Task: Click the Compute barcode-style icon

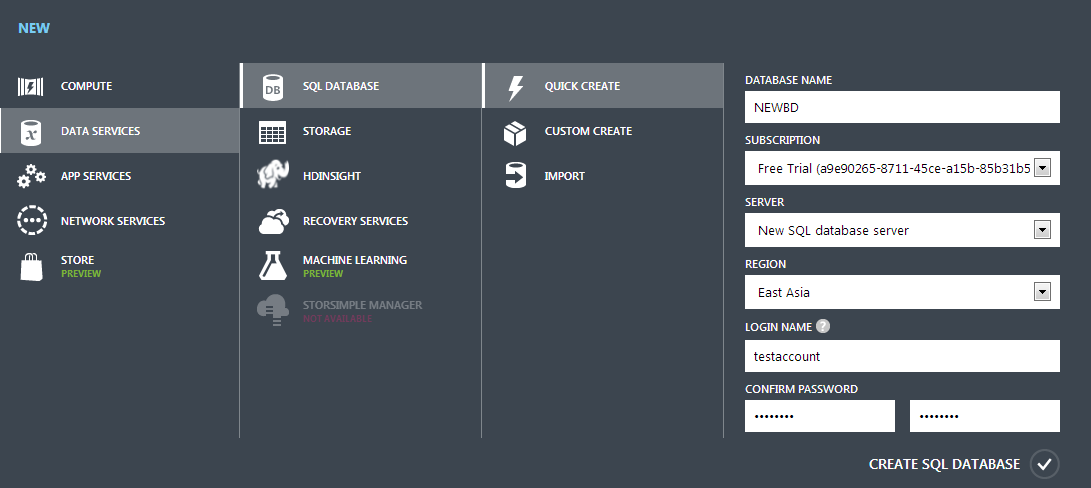Action: pos(31,86)
